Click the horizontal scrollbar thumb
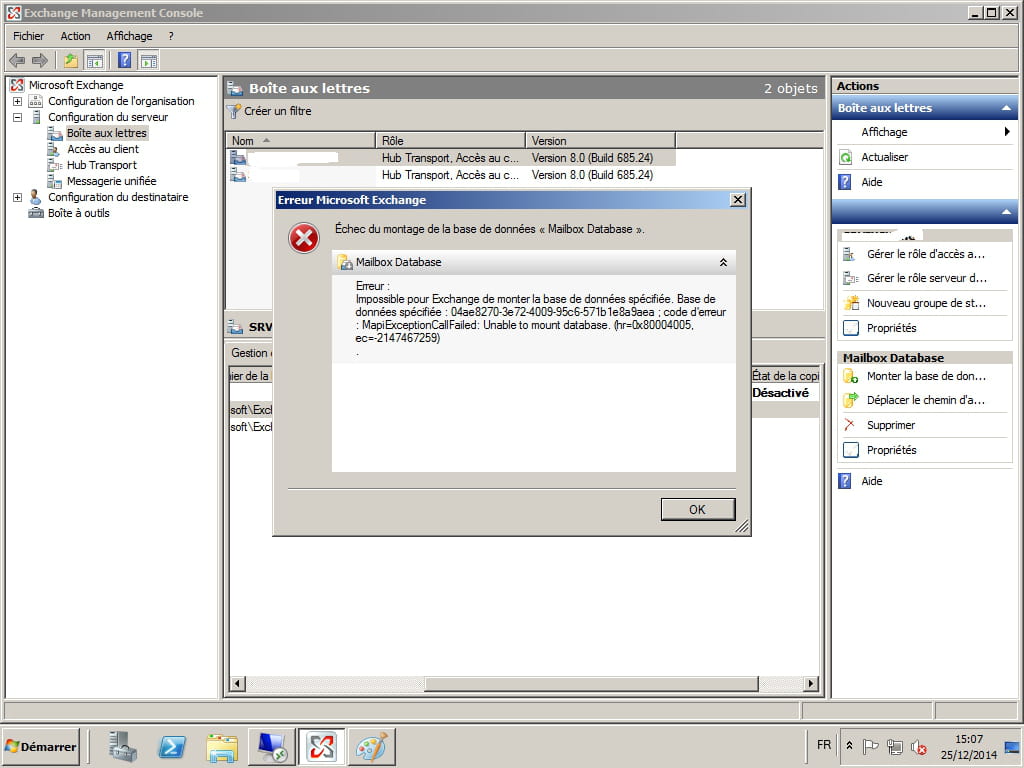This screenshot has width=1024, height=768. tap(591, 684)
